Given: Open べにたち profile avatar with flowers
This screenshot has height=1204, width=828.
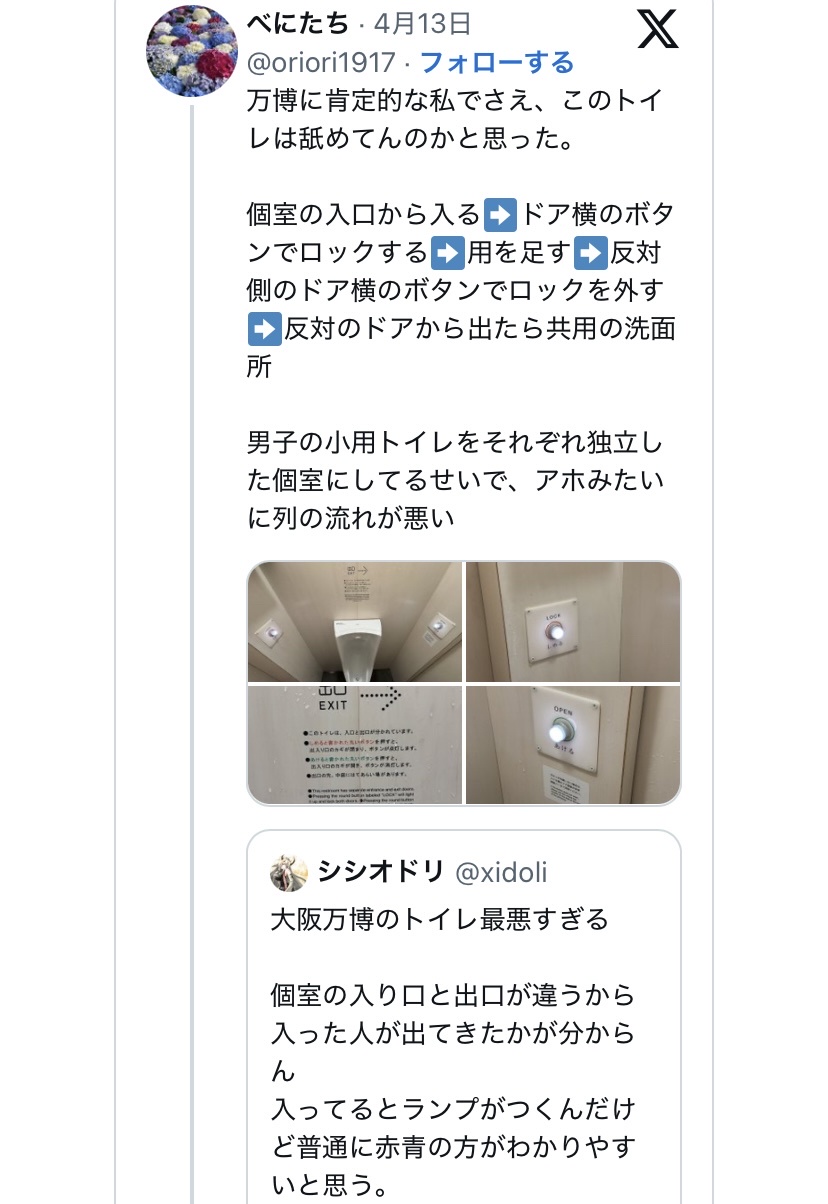Looking at the screenshot, I should click(x=192, y=51).
